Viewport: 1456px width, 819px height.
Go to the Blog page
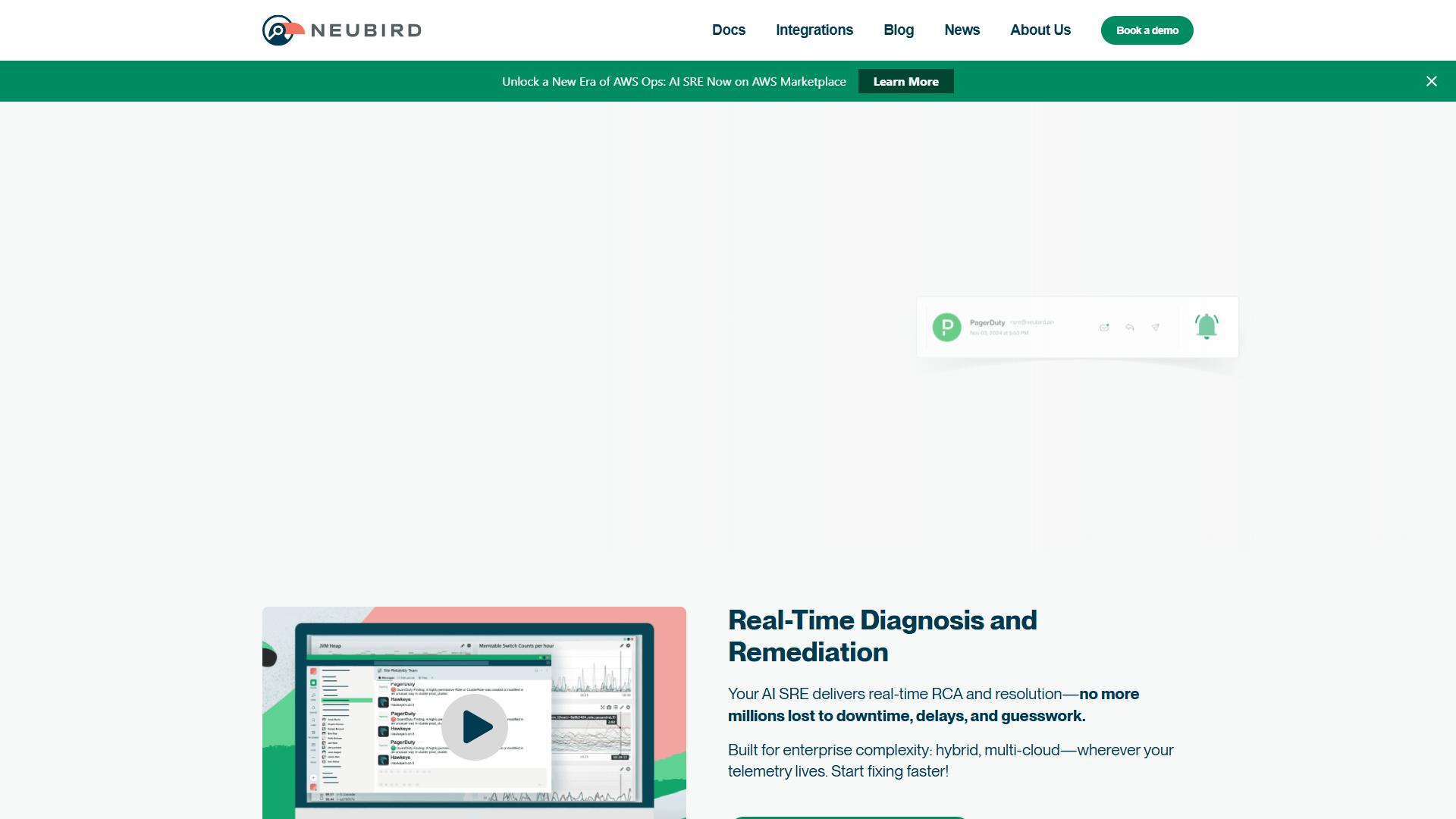click(899, 30)
